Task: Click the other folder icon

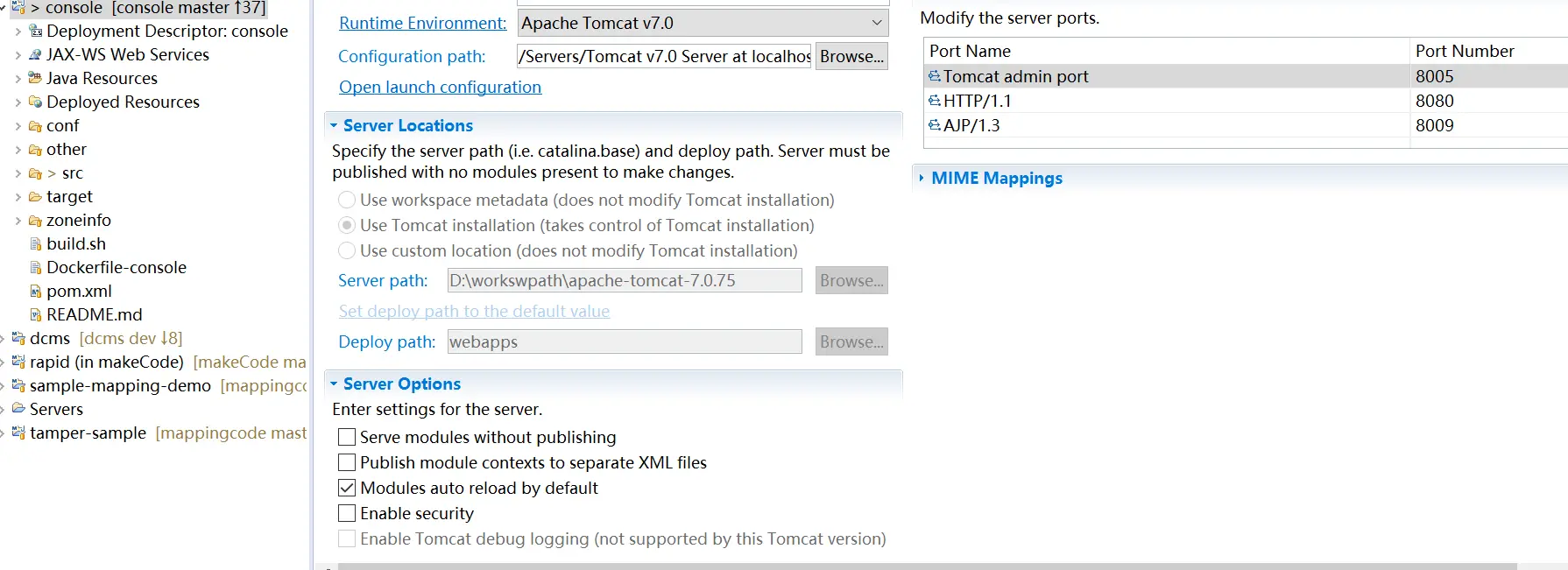Action: point(36,149)
